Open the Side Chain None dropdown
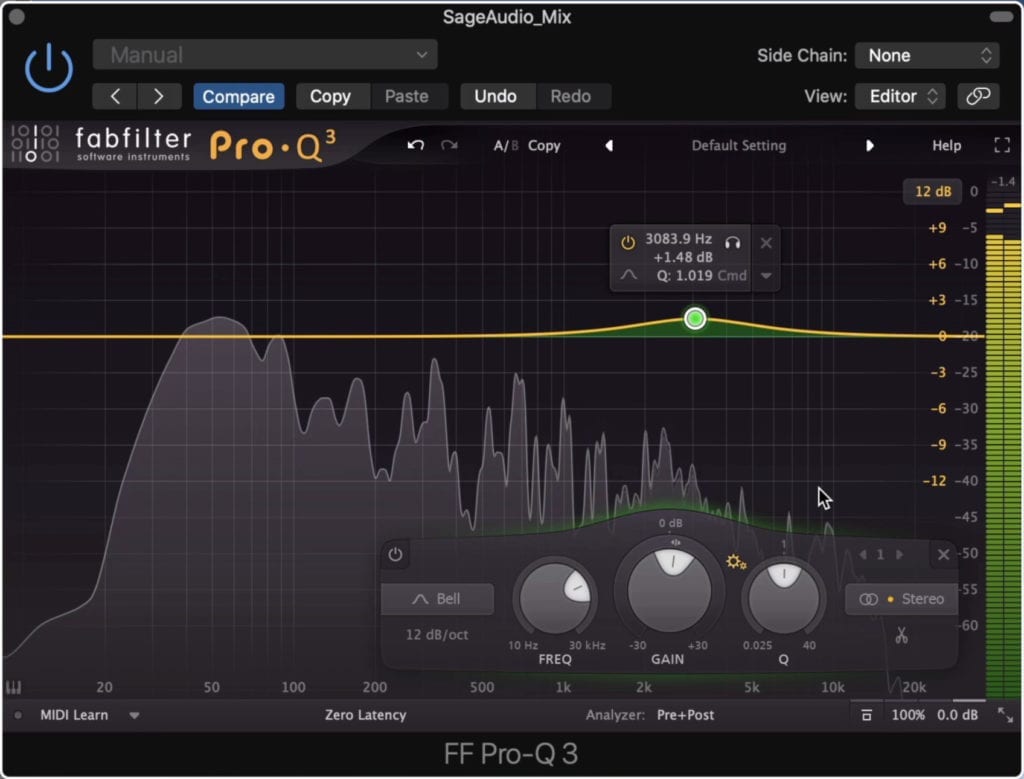The image size is (1024, 779). pyautogui.click(x=927, y=56)
